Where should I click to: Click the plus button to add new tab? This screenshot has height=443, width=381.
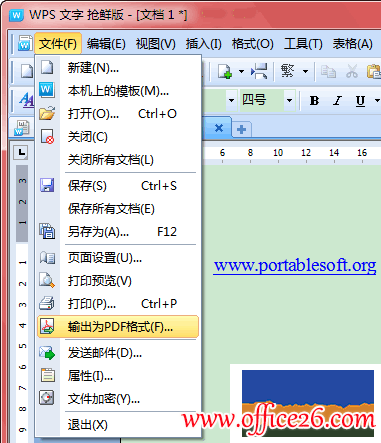(241, 129)
